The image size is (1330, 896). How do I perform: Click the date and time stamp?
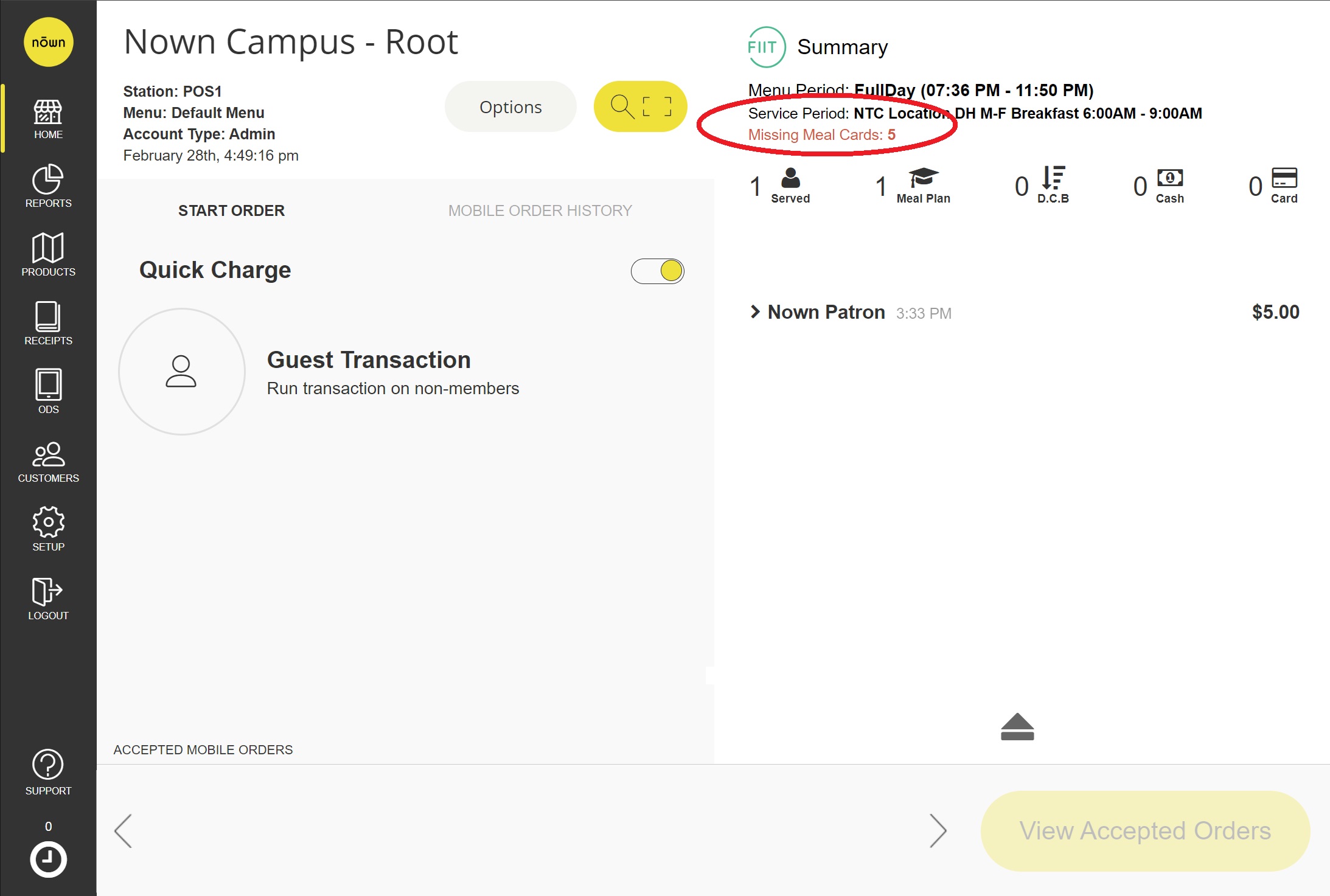pos(211,155)
